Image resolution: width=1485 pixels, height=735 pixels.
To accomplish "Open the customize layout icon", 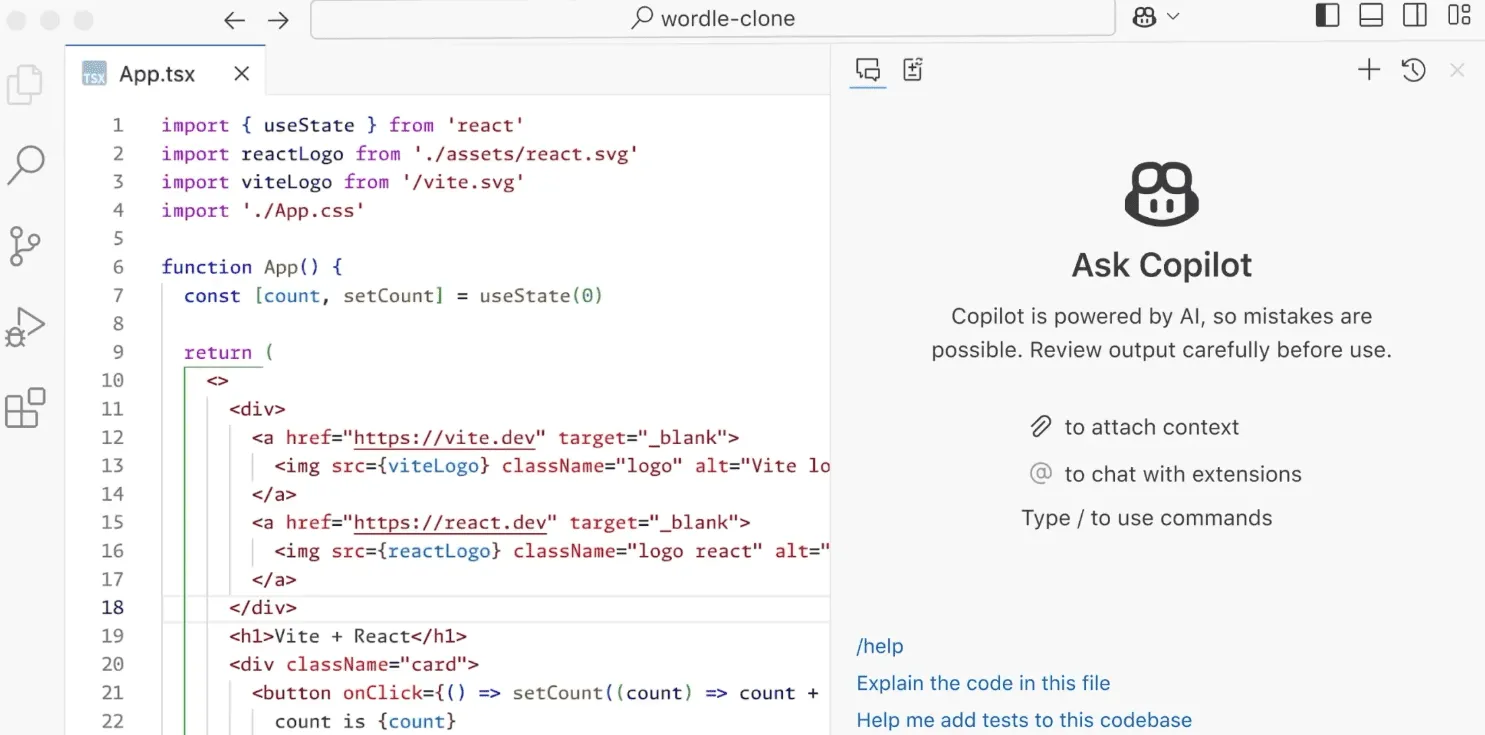I will click(1459, 16).
